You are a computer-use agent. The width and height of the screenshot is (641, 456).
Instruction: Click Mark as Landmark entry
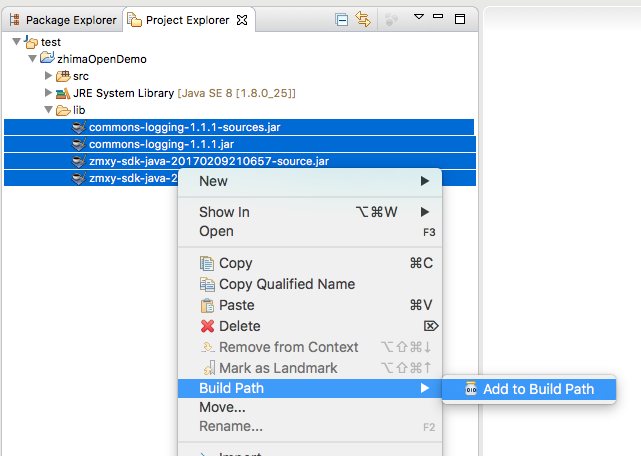(310, 368)
